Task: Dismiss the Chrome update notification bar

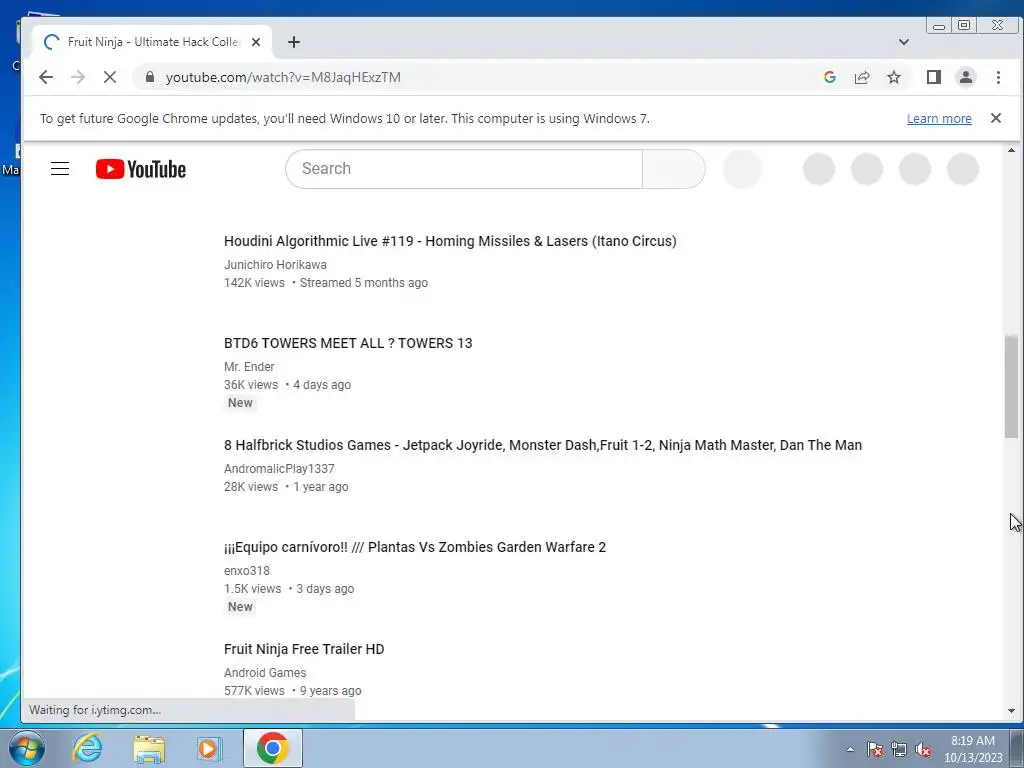Action: pyautogui.click(x=995, y=118)
